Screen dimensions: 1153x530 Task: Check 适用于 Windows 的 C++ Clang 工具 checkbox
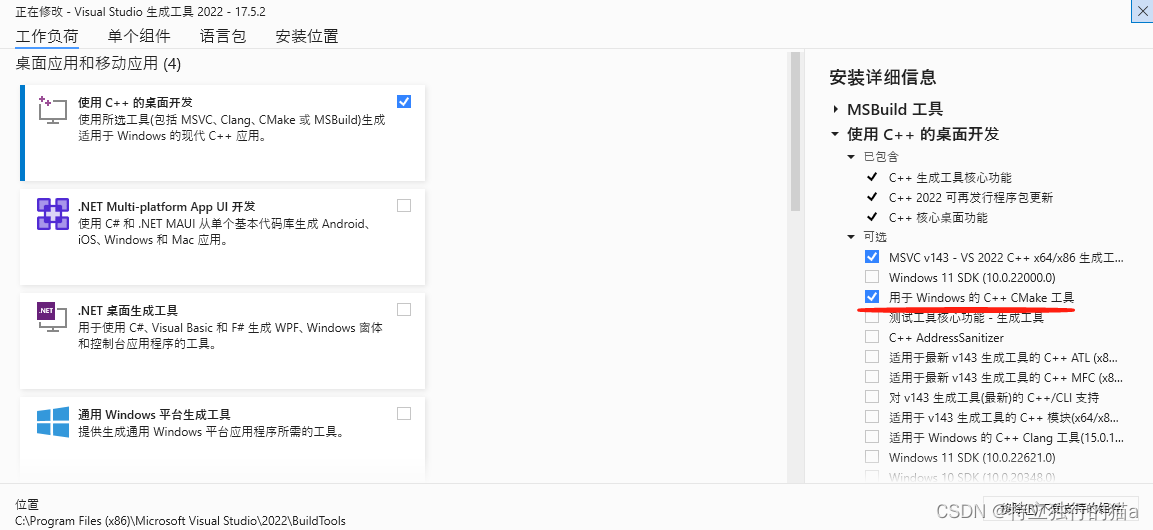872,437
